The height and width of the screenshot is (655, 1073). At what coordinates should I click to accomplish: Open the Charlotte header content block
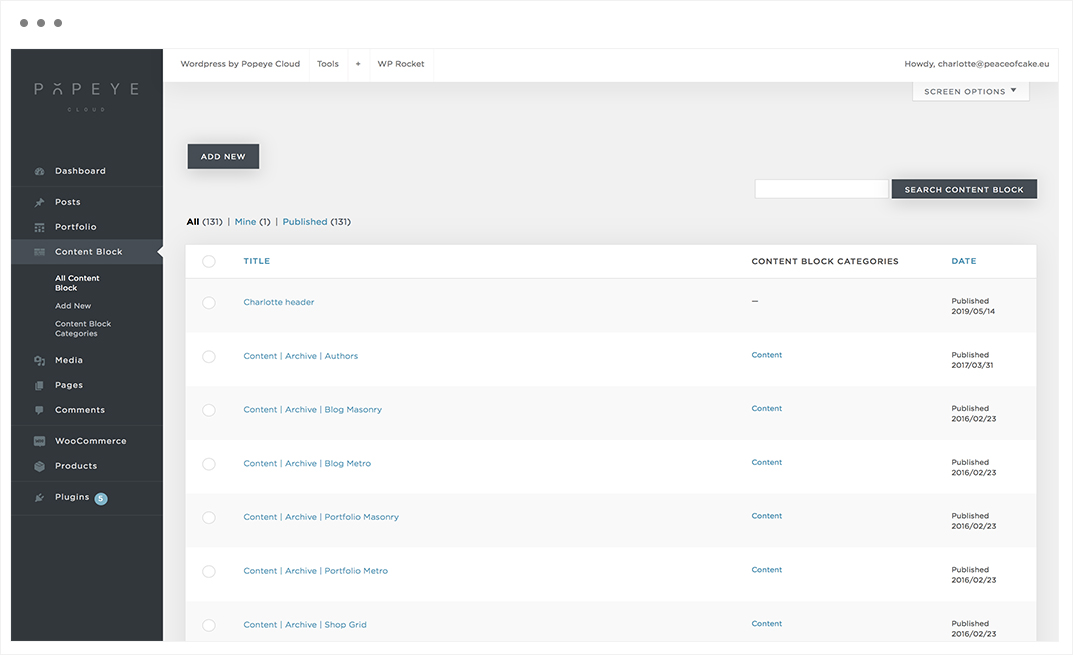pos(279,303)
